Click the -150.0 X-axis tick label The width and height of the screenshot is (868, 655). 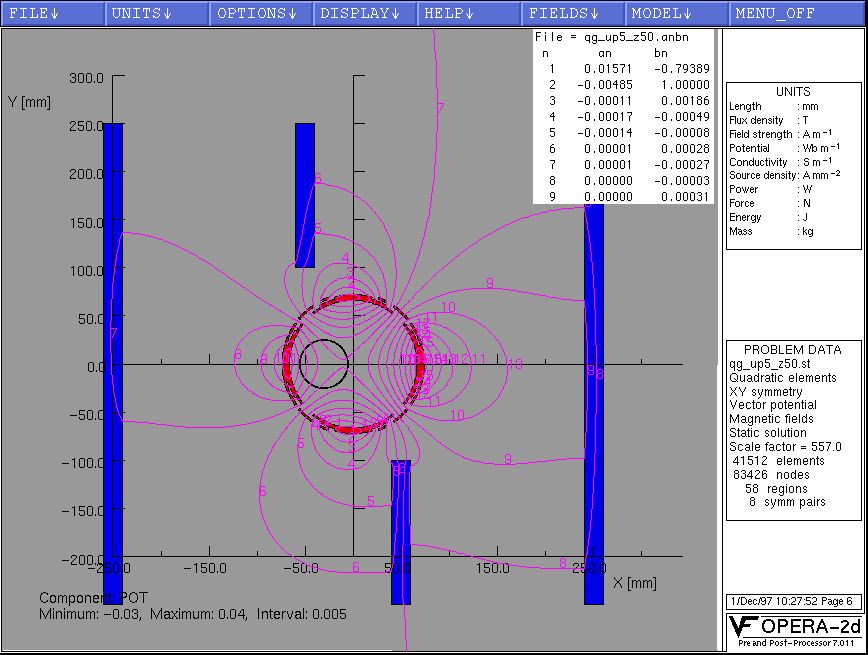(x=205, y=569)
